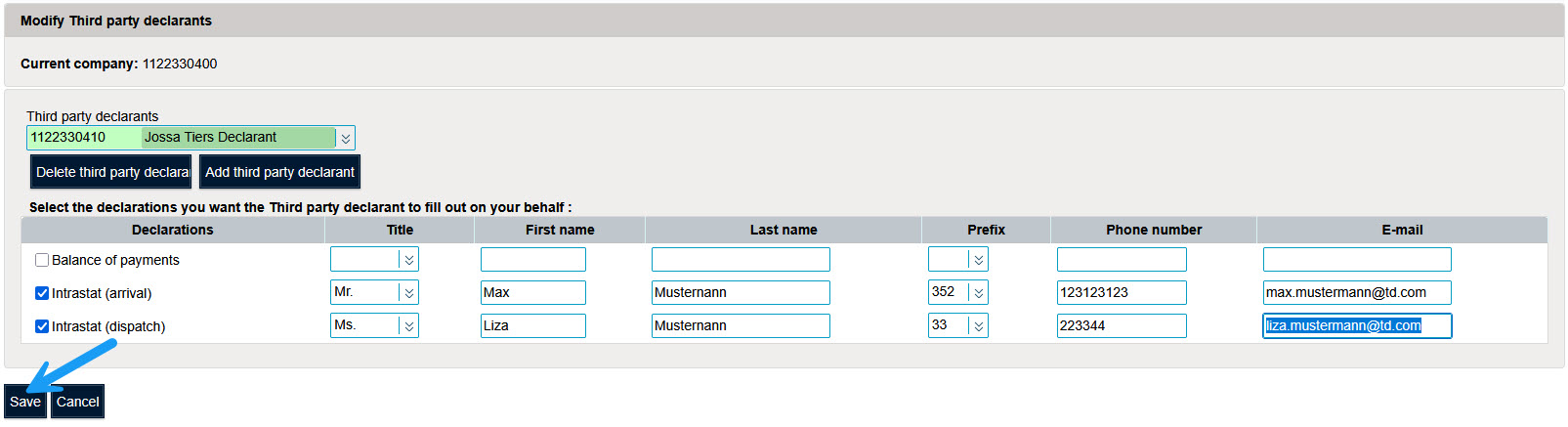Click Last name field in Intrastat (dispatch) row
1568x427 pixels.
click(x=740, y=325)
